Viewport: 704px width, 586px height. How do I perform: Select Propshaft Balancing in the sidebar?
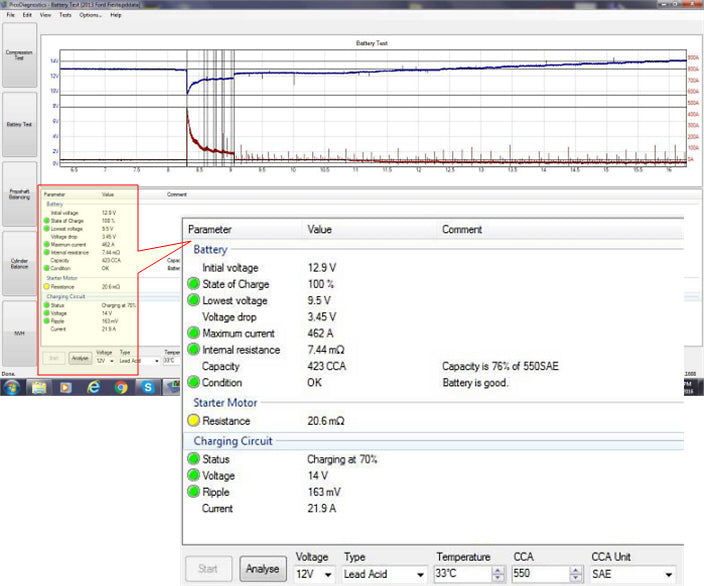[19, 194]
